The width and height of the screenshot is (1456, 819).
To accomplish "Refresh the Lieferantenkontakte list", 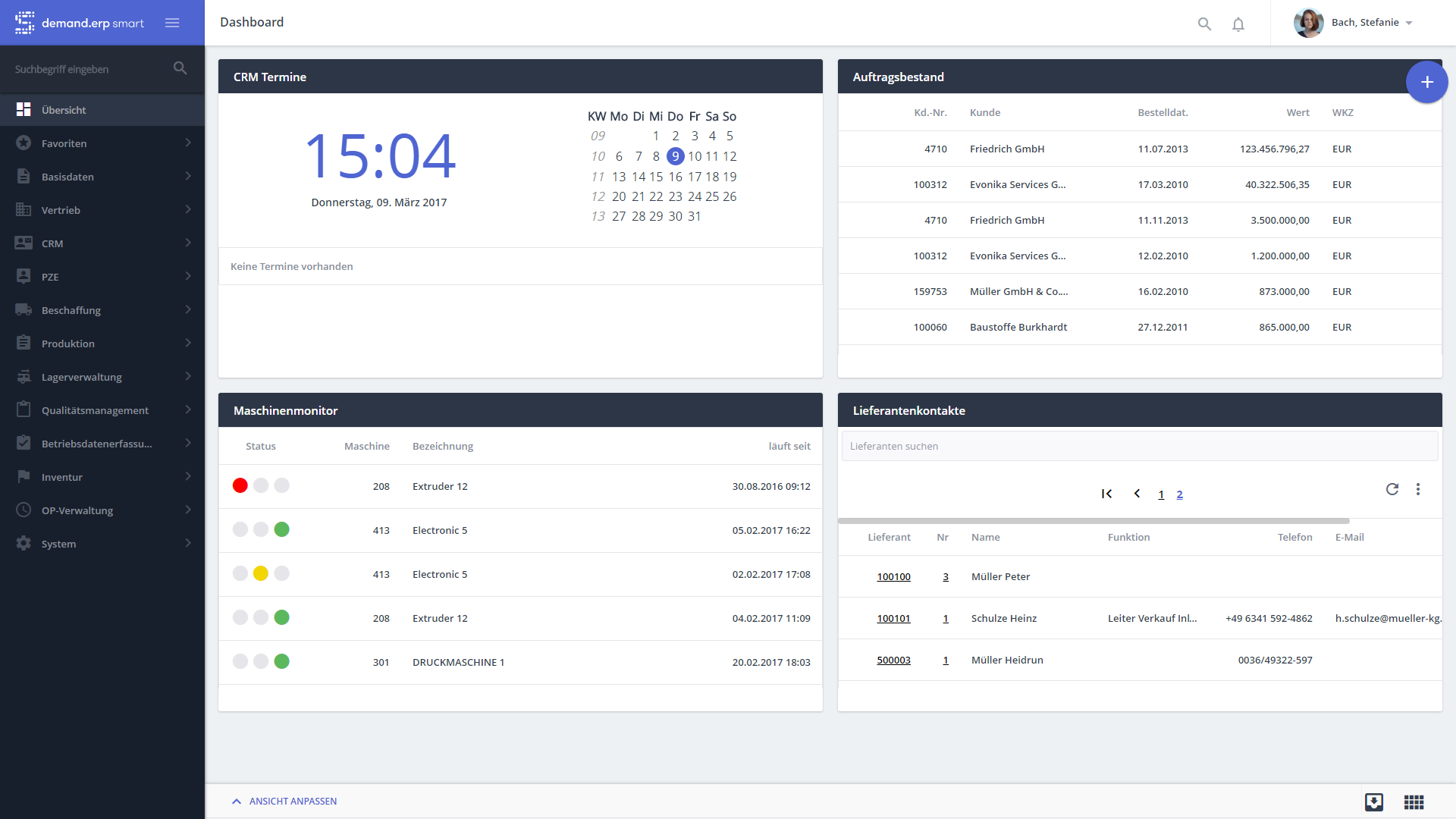I will point(1392,489).
